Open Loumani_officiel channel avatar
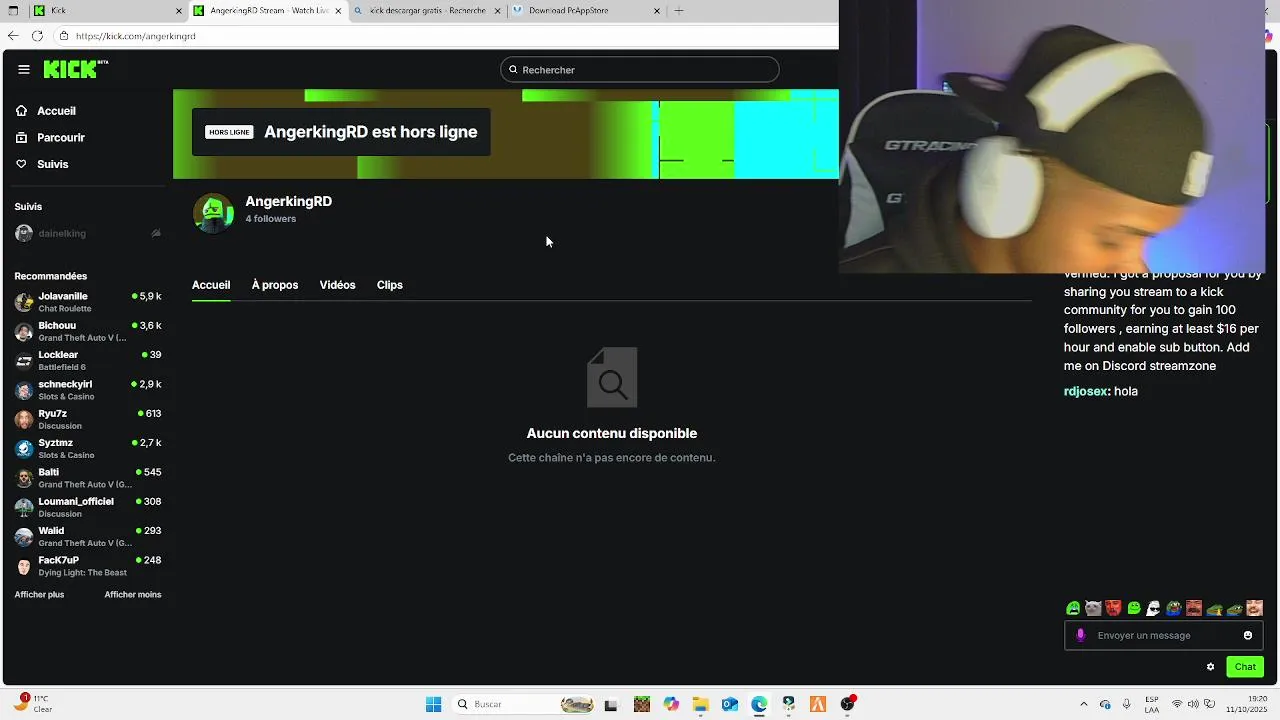 point(24,507)
